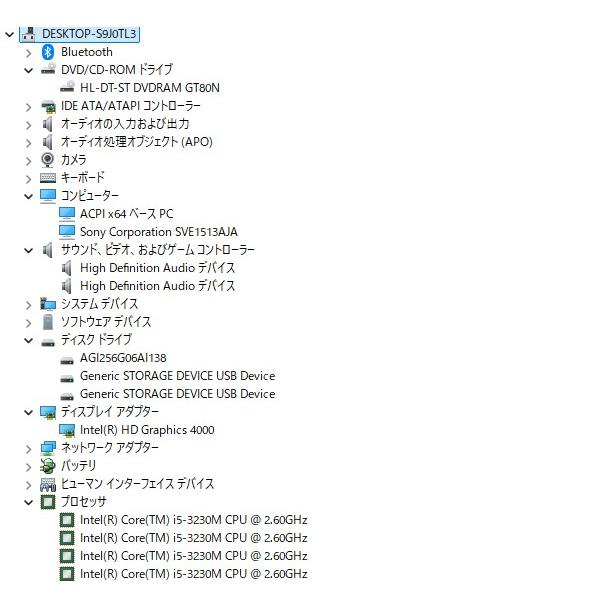Collapse the ディスプレイ アダプター category

28,413
